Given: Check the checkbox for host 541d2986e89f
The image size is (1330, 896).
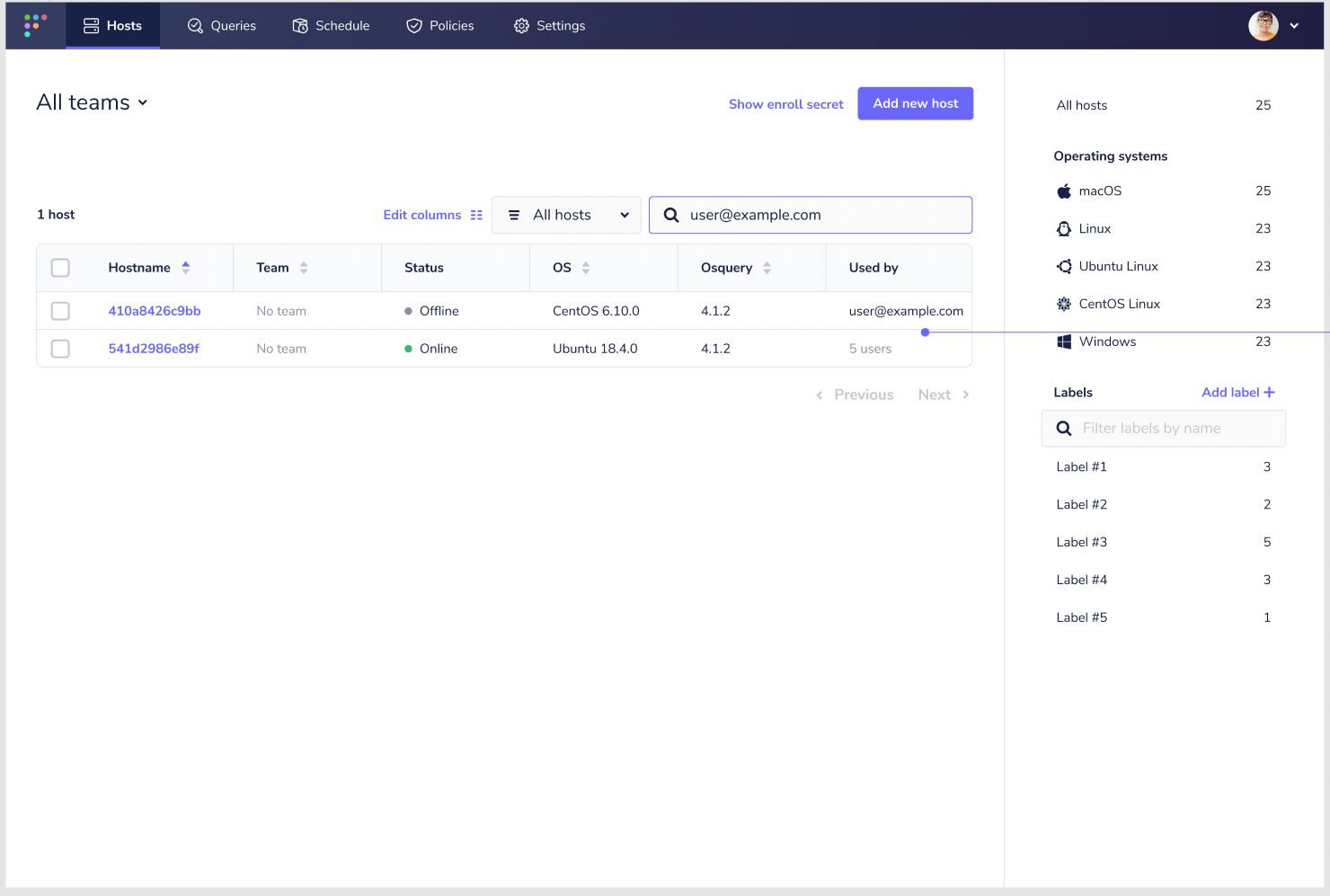Looking at the screenshot, I should pyautogui.click(x=60, y=349).
